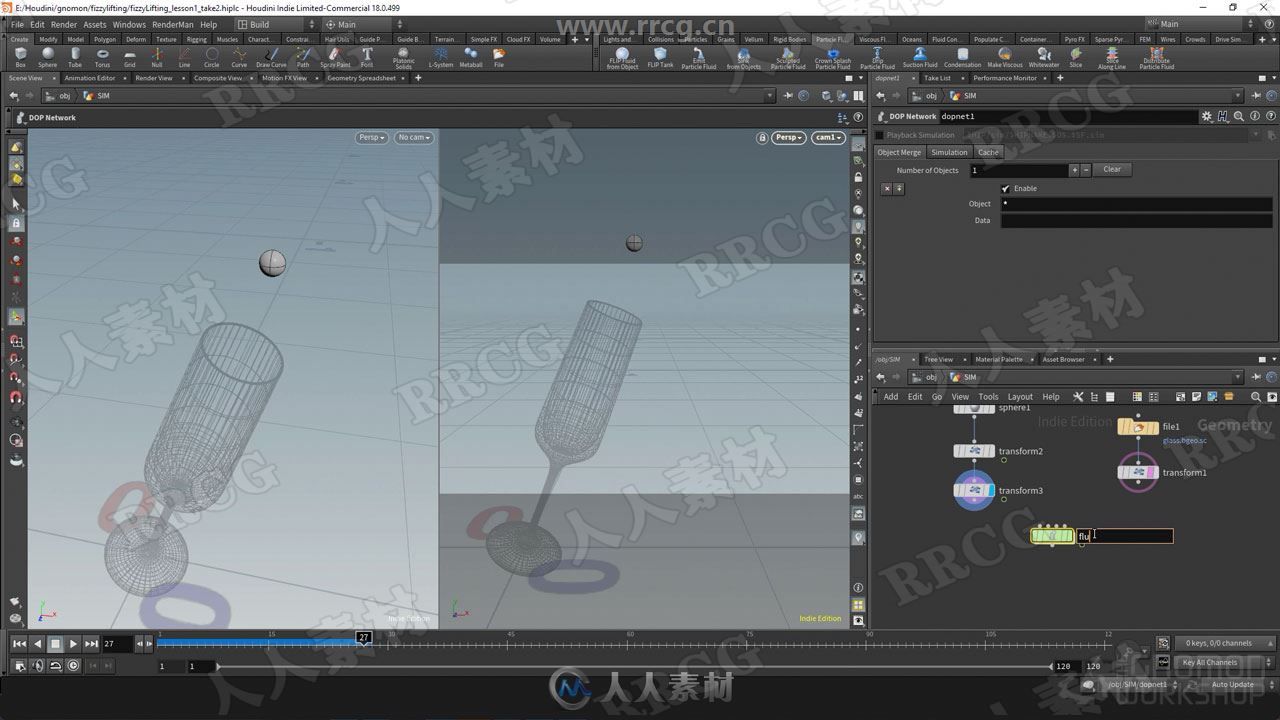Click Distribute Particle Fluid tool

[x=1157, y=58]
